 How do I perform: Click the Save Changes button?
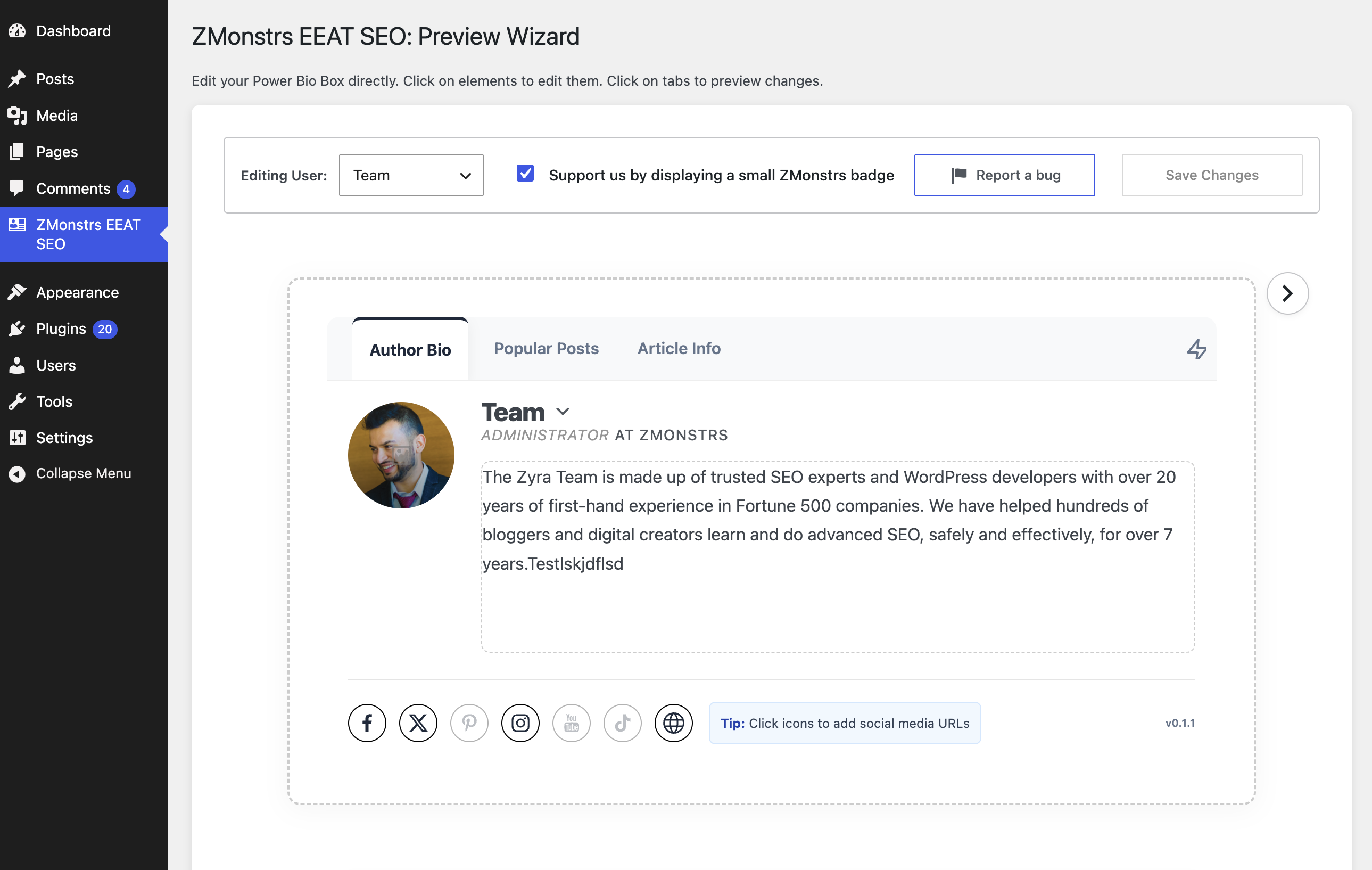1212,175
